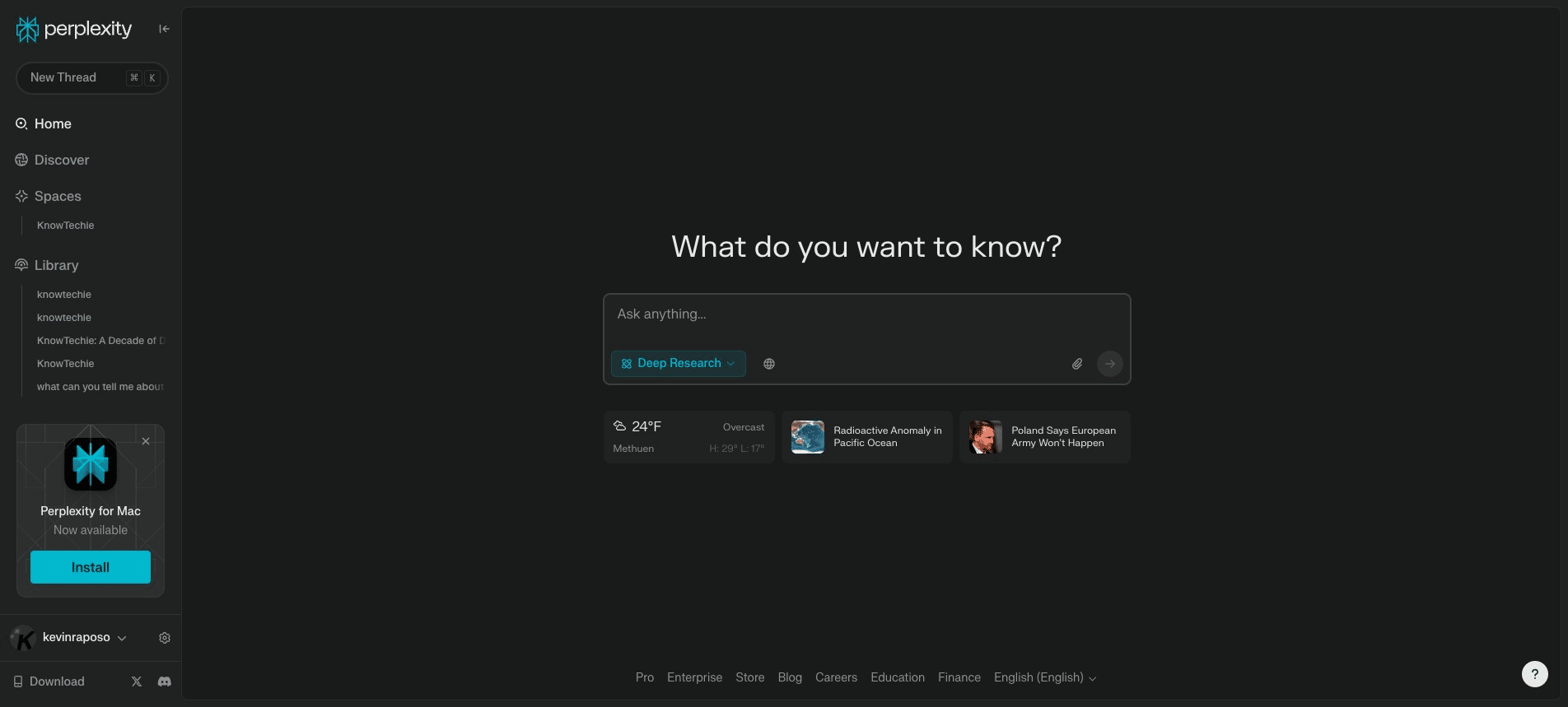This screenshot has width=1568, height=707.
Task: Collapse the sidebar with arrow icon
Action: (x=164, y=29)
